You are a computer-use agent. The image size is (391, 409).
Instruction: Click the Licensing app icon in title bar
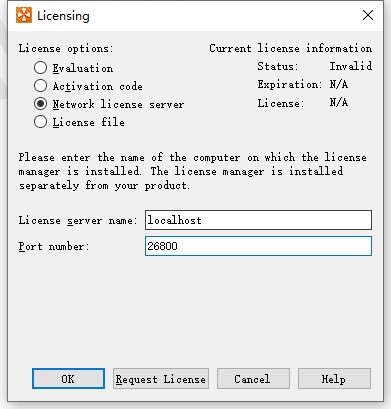pyautogui.click(x=24, y=15)
